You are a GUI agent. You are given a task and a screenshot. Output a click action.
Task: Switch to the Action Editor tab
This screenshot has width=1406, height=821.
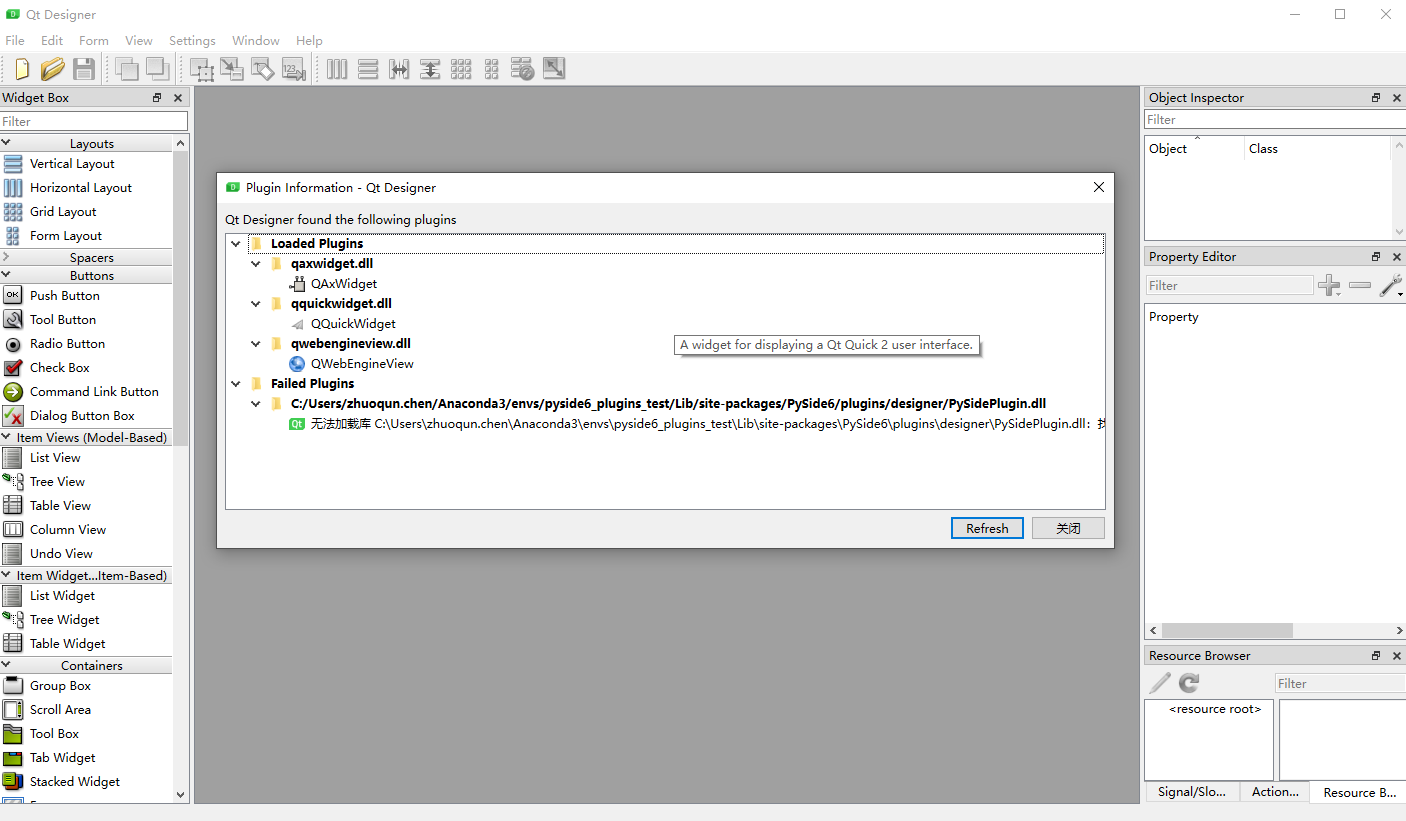pyautogui.click(x=1274, y=791)
